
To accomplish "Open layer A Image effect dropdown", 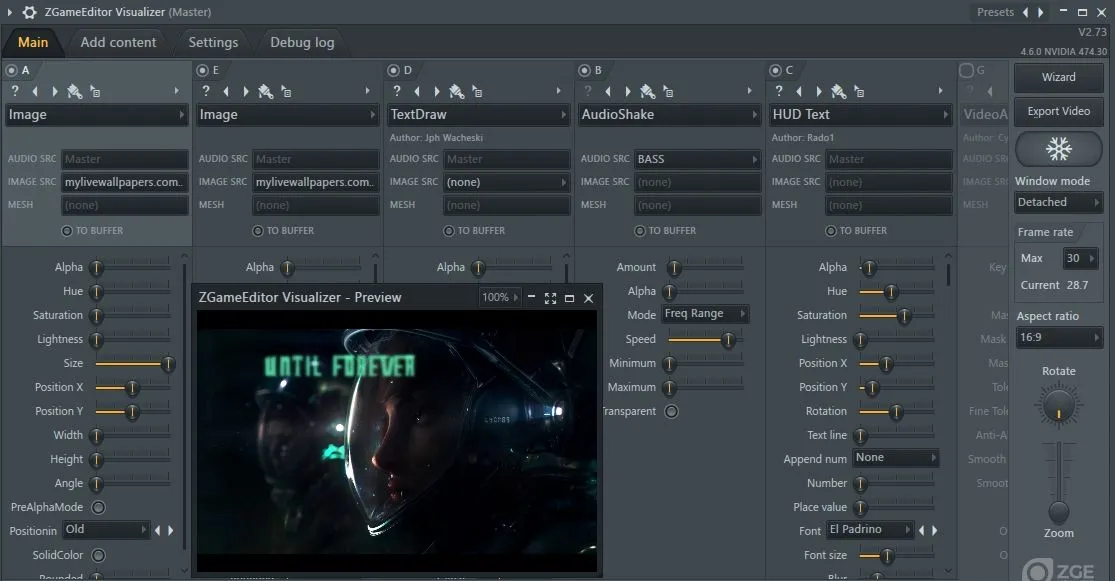I will [97, 114].
